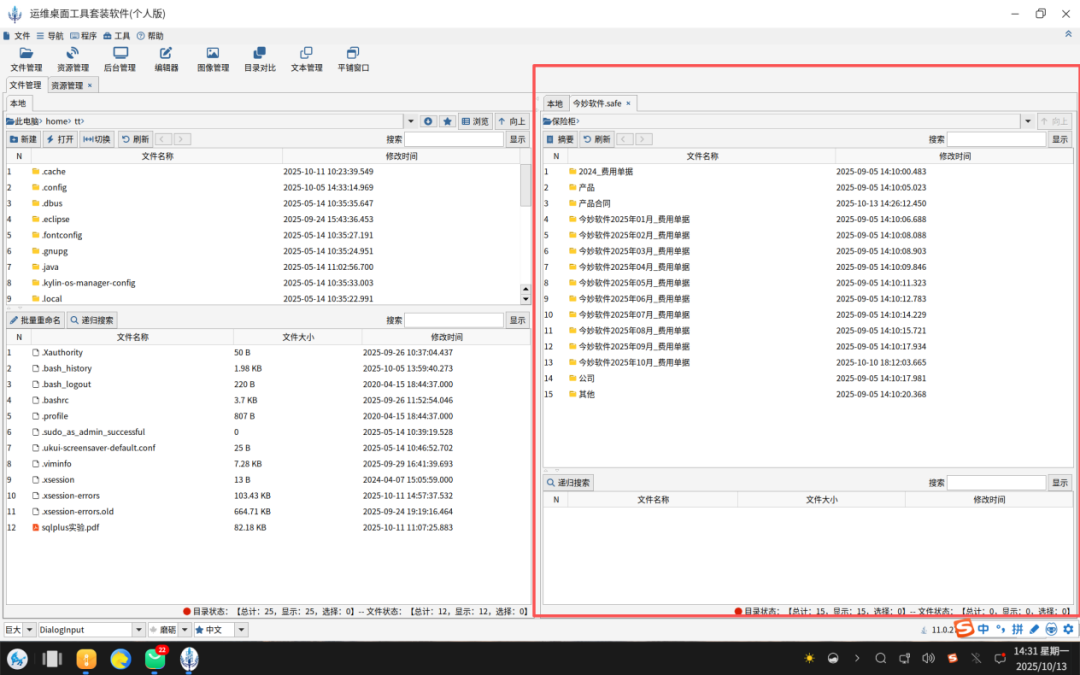Switch to the 资源管理 tab
Image resolution: width=1080 pixels, height=675 pixels.
(x=67, y=85)
